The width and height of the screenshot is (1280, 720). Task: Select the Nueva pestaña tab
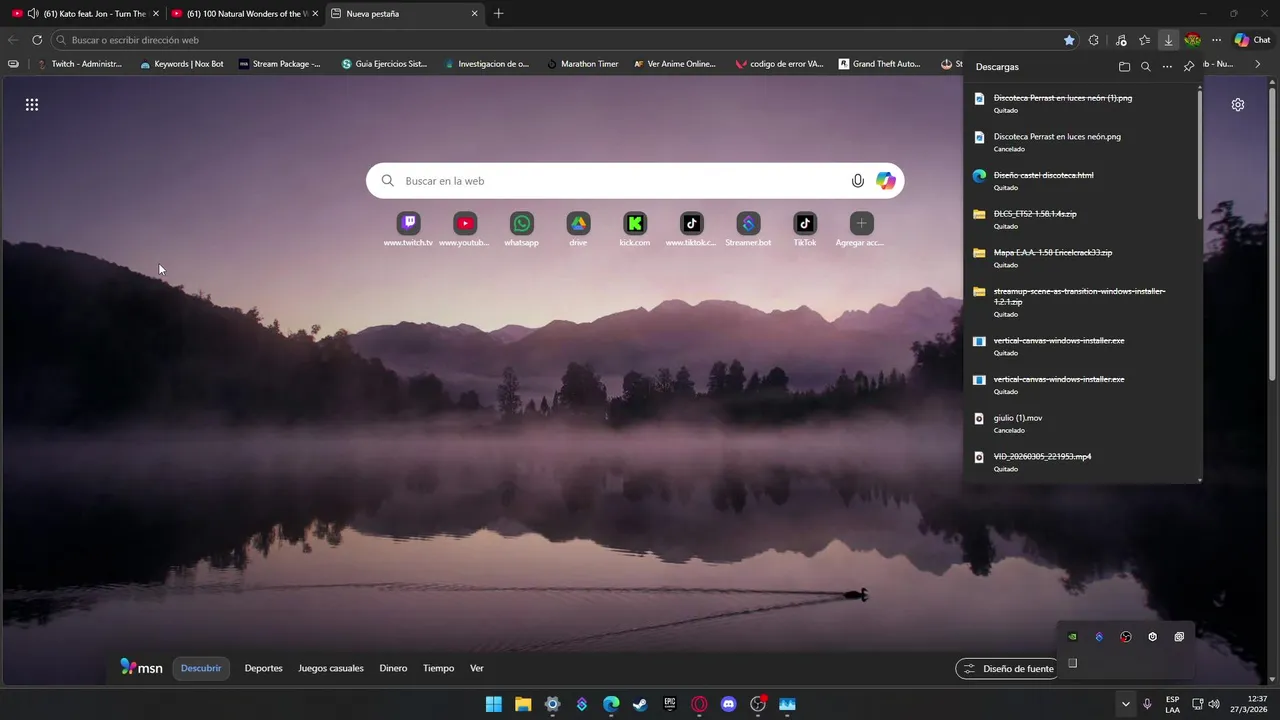[405, 13]
